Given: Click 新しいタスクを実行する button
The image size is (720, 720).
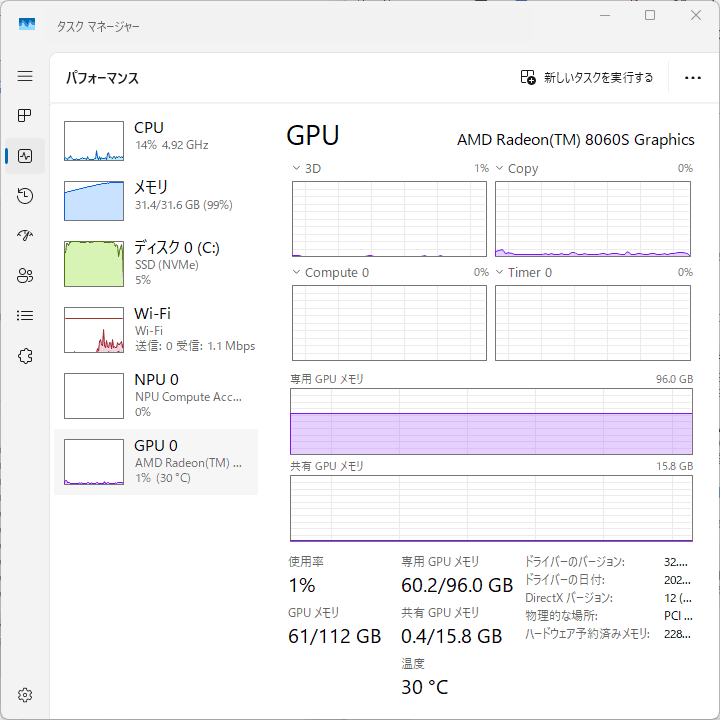Looking at the screenshot, I should [x=587, y=78].
